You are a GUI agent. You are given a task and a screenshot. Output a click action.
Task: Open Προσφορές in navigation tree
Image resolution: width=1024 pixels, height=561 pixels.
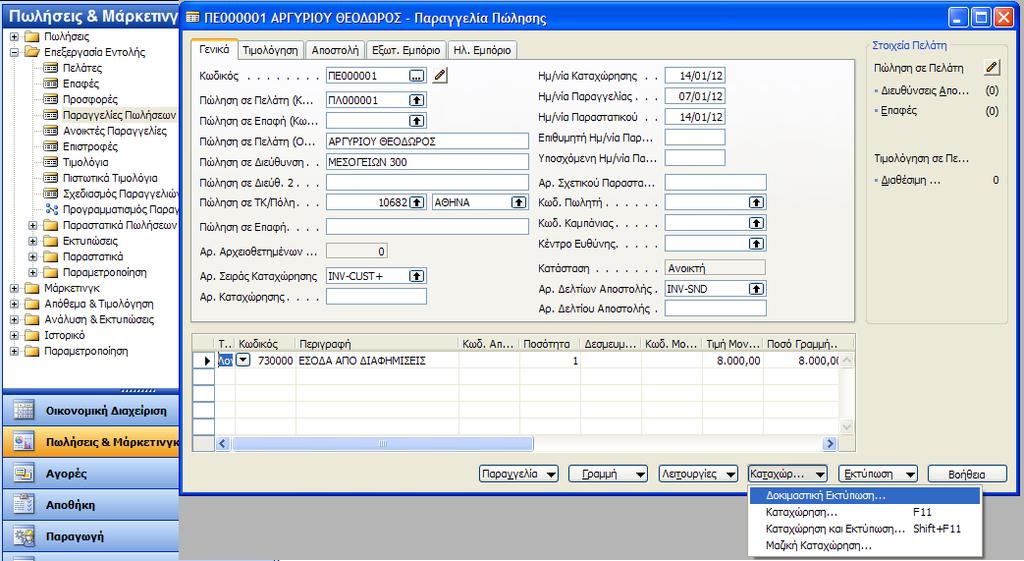[90, 99]
